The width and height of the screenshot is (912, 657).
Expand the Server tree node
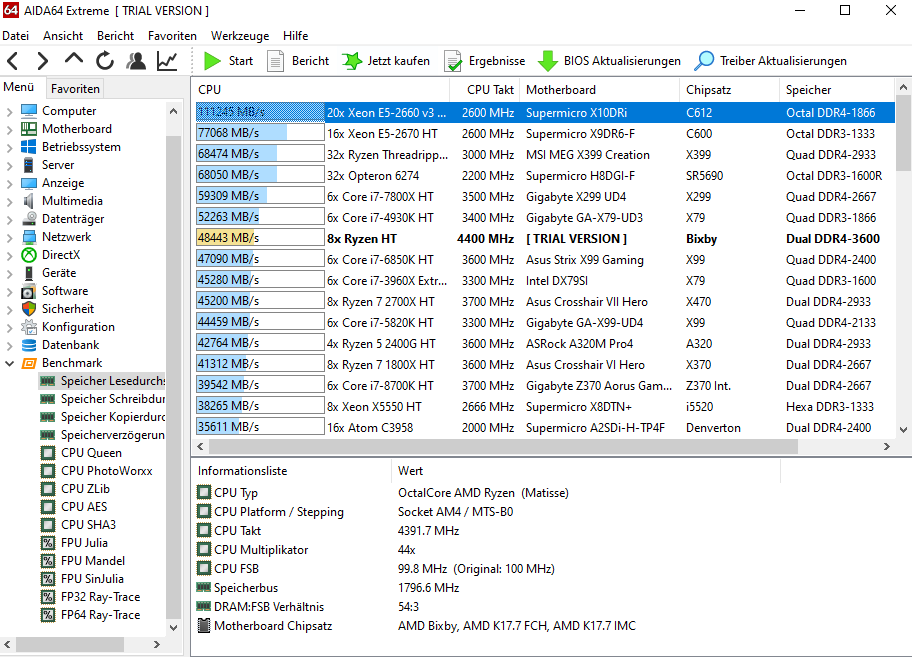[x=9, y=165]
